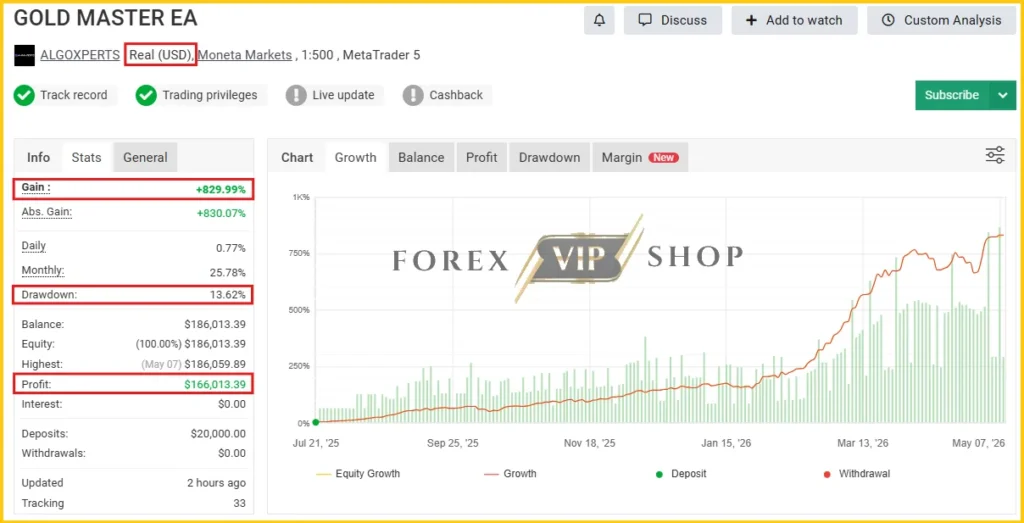This screenshot has width=1024, height=523.
Task: Click the 25.78% monthly value
Action: pos(226,272)
